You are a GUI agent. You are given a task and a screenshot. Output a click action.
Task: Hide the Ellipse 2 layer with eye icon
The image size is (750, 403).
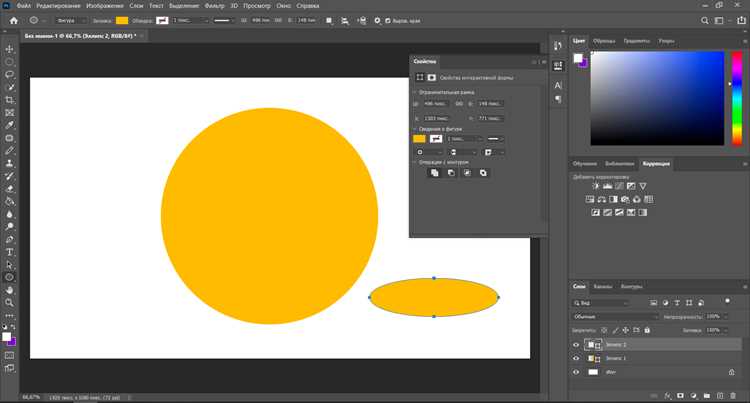[x=576, y=345]
